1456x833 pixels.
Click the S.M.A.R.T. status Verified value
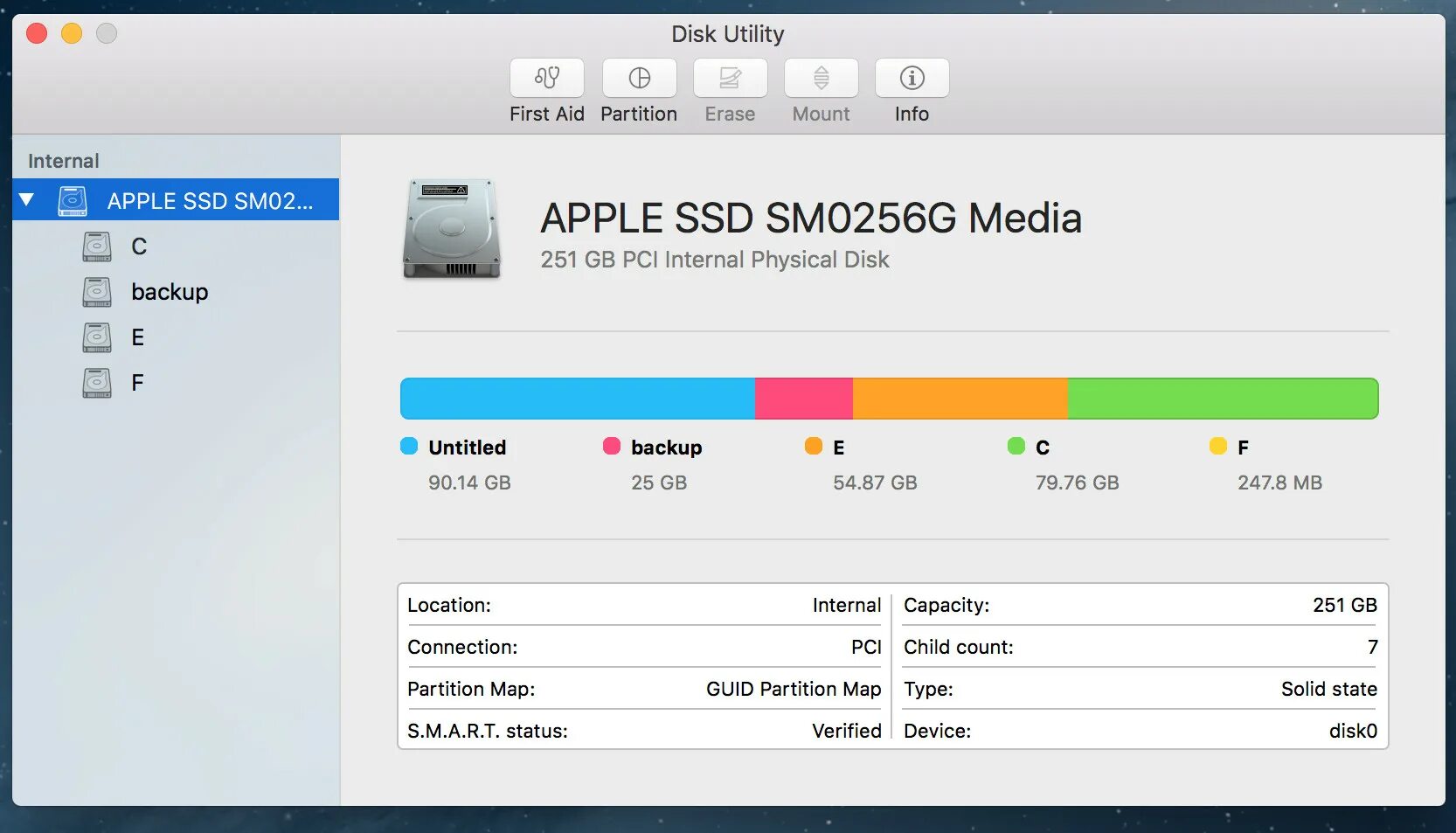(847, 731)
